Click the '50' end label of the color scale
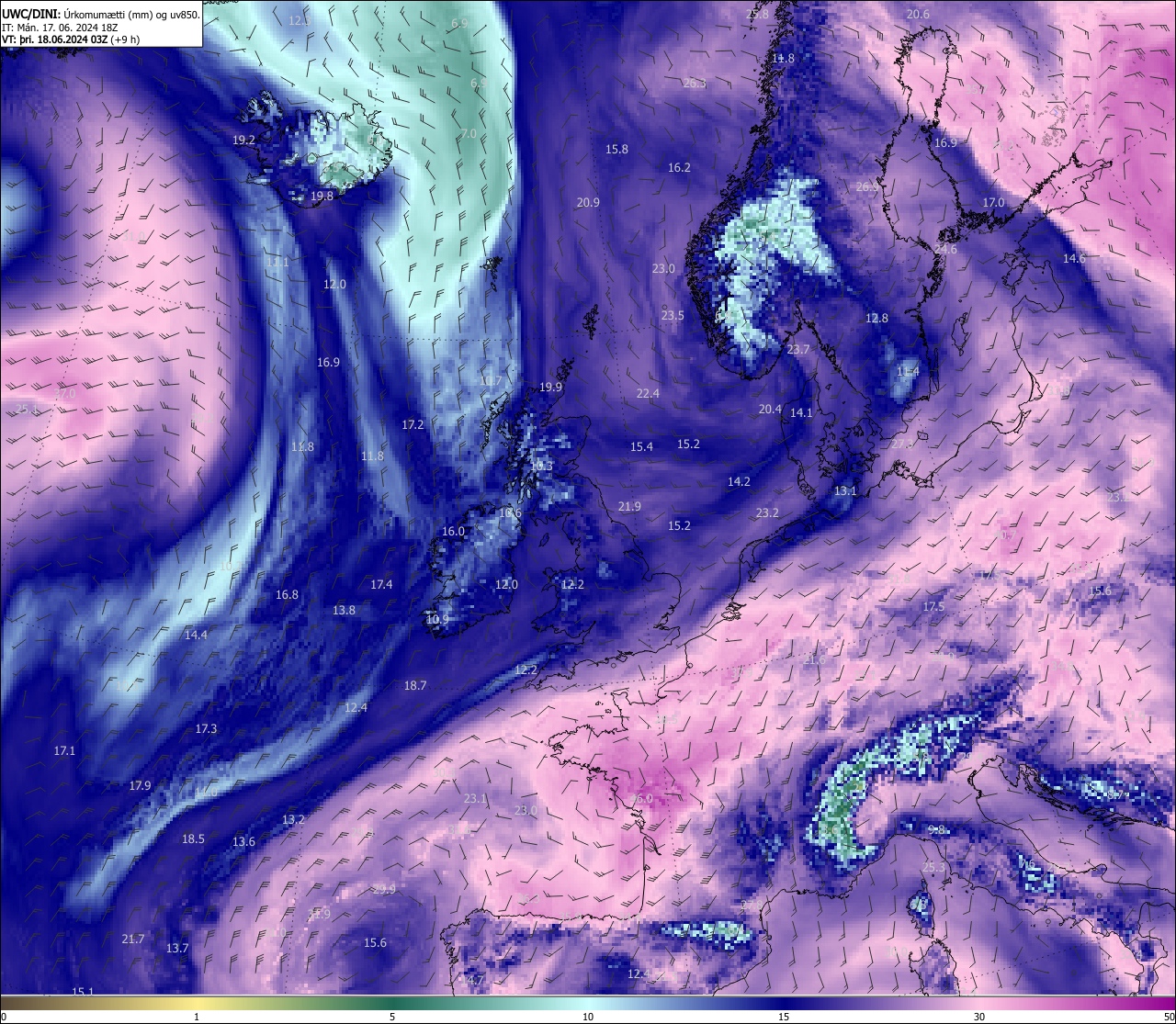 [1169, 1017]
